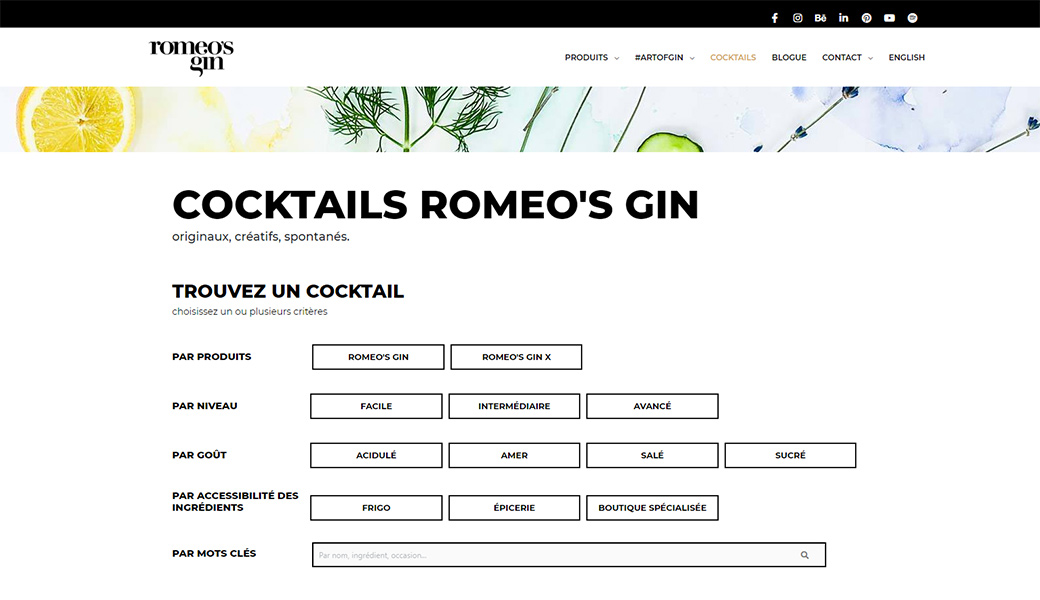The height and width of the screenshot is (600, 1040).
Task: Focus the keyword search field
Action: 568,555
